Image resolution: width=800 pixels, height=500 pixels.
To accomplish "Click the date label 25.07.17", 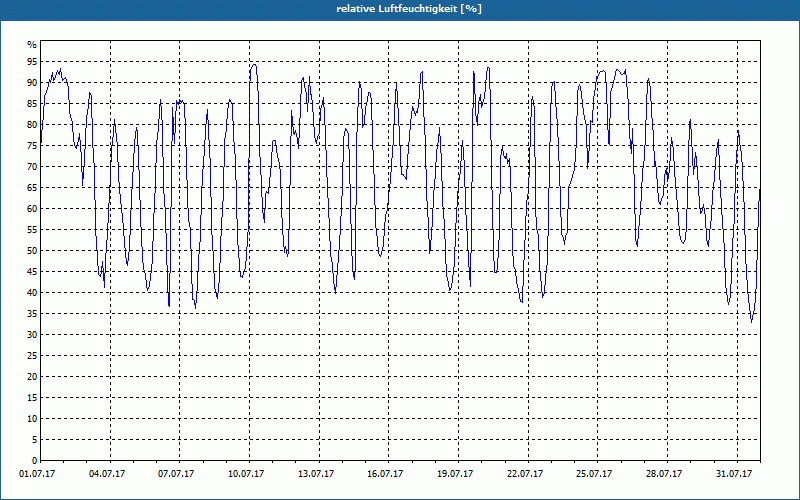I will [x=594, y=474].
